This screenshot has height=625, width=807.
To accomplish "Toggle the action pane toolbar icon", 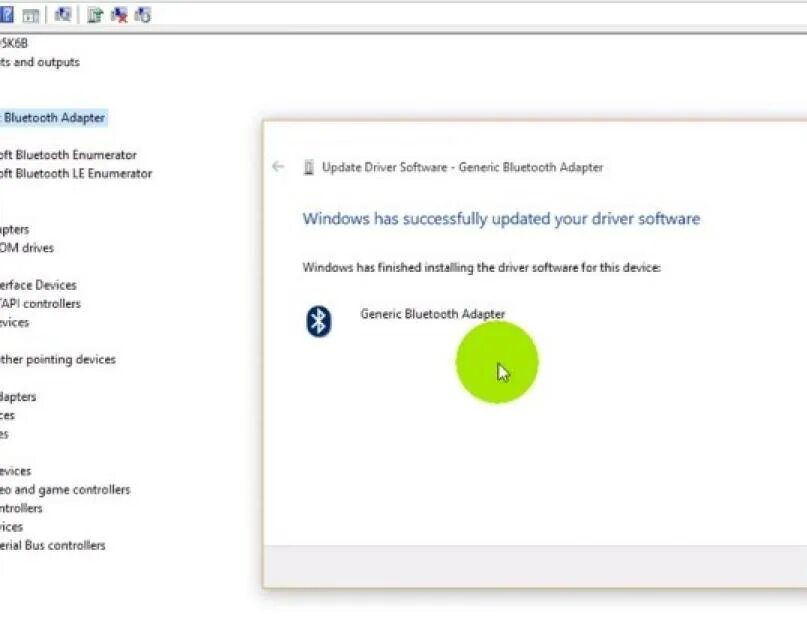I will 31,15.
